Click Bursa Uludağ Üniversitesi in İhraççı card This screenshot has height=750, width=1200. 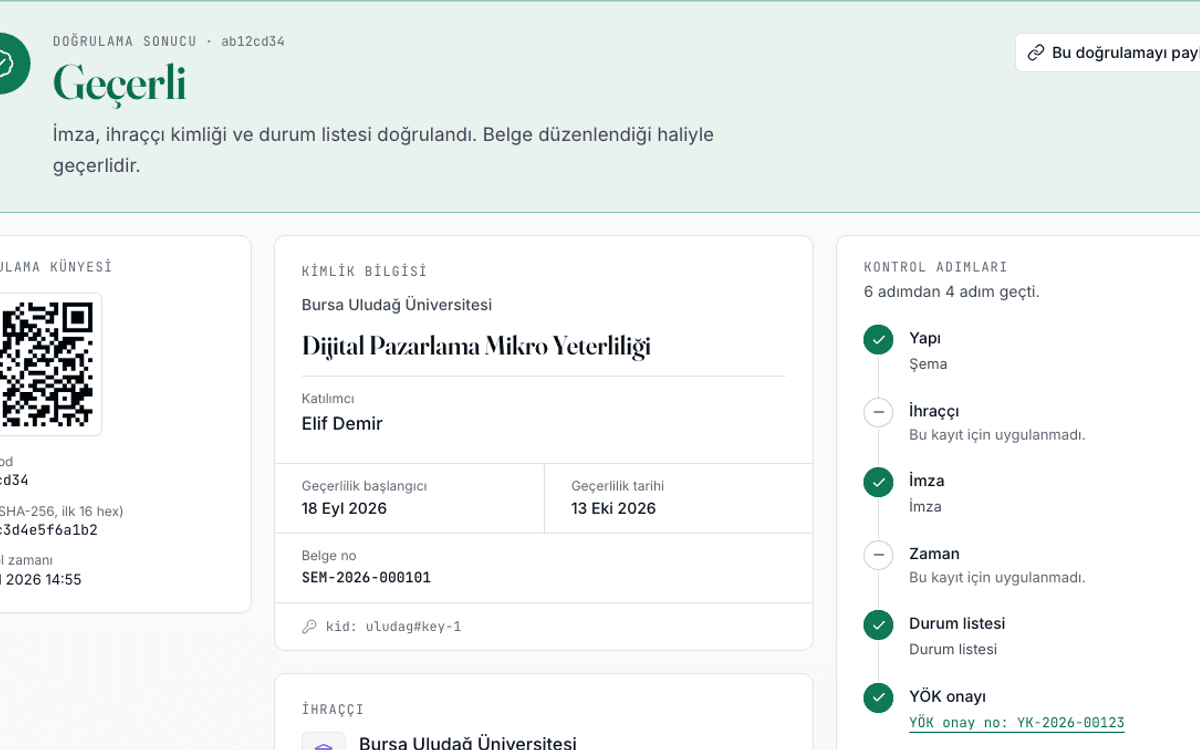tap(468, 744)
